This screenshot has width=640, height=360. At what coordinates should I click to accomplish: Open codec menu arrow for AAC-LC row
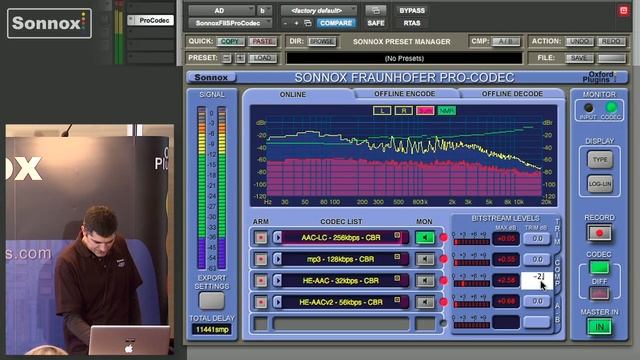point(278,238)
